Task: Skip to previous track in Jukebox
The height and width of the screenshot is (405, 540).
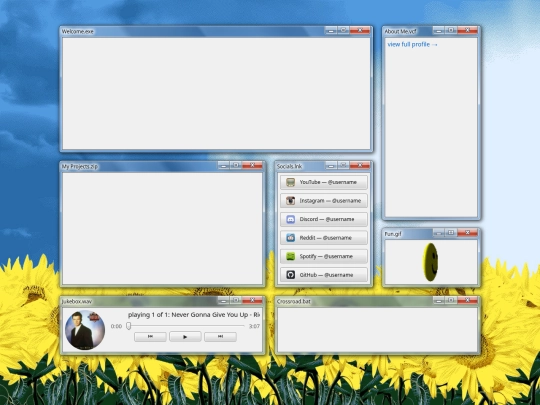Action: 150,337
